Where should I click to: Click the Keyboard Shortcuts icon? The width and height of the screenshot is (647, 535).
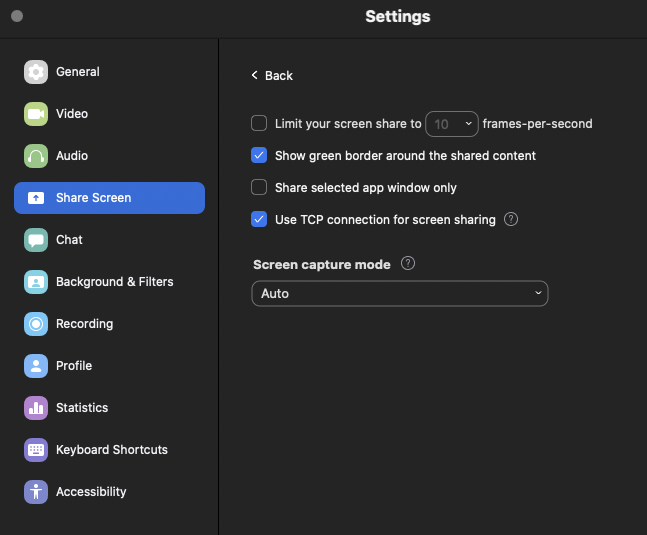point(36,450)
